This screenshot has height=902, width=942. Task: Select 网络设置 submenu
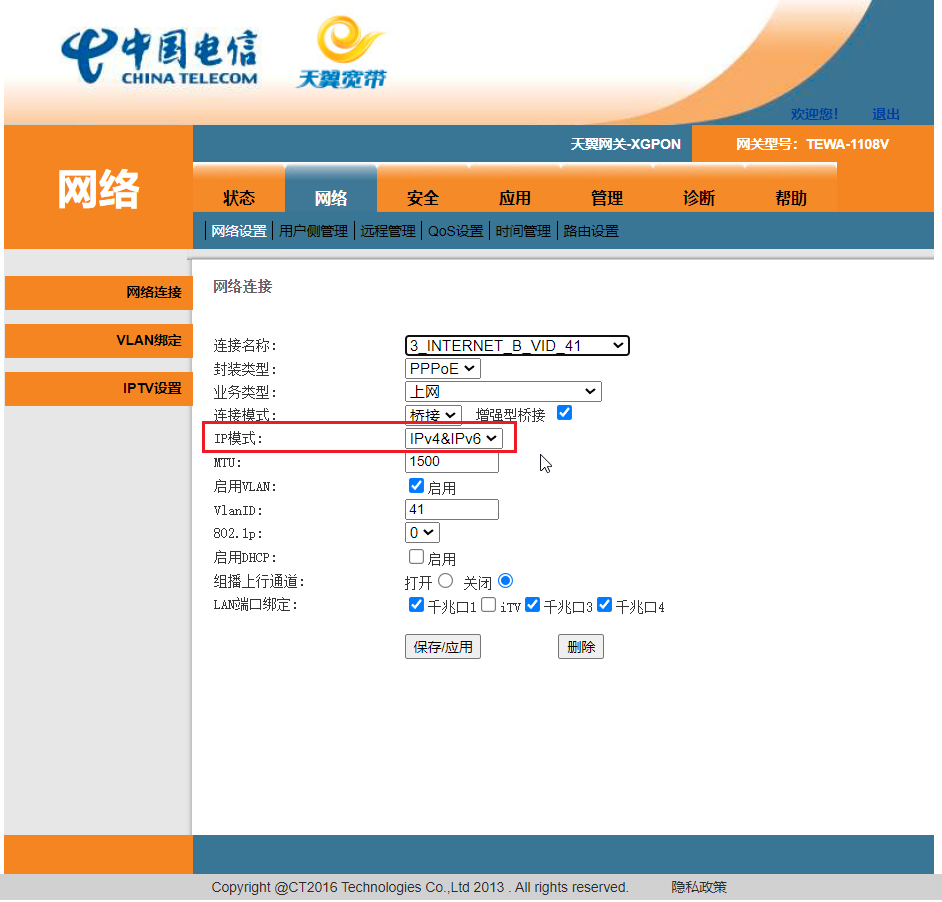point(239,231)
